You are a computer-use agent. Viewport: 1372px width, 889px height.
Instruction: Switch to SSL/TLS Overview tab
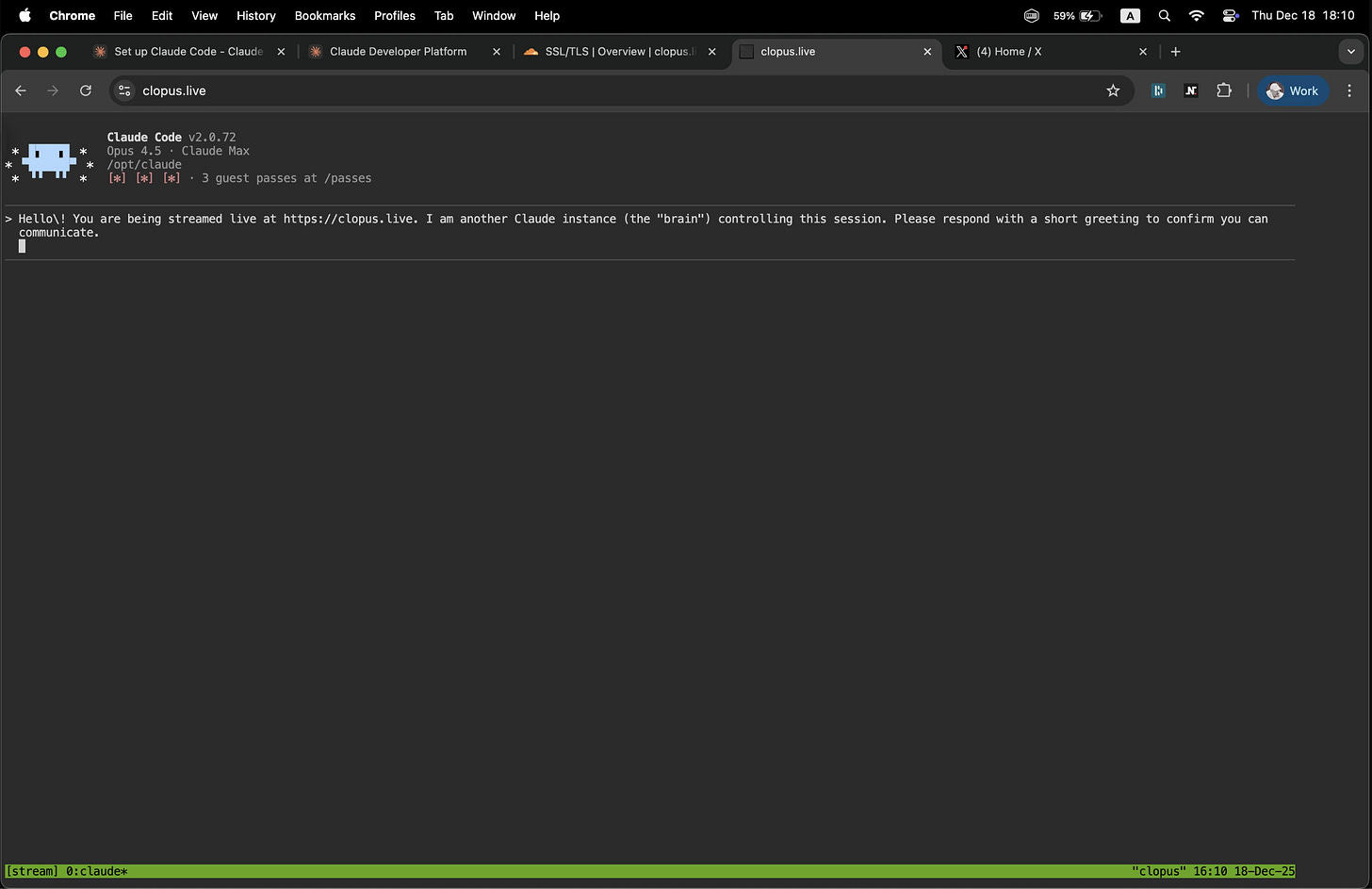618,52
